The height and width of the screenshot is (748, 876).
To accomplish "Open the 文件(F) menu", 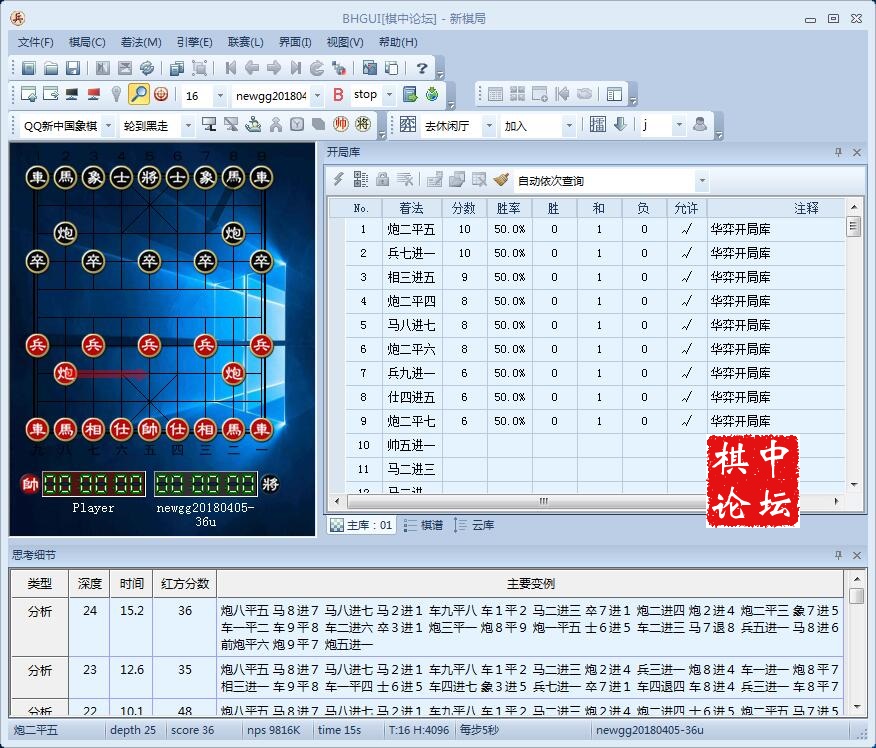I will tap(35, 42).
